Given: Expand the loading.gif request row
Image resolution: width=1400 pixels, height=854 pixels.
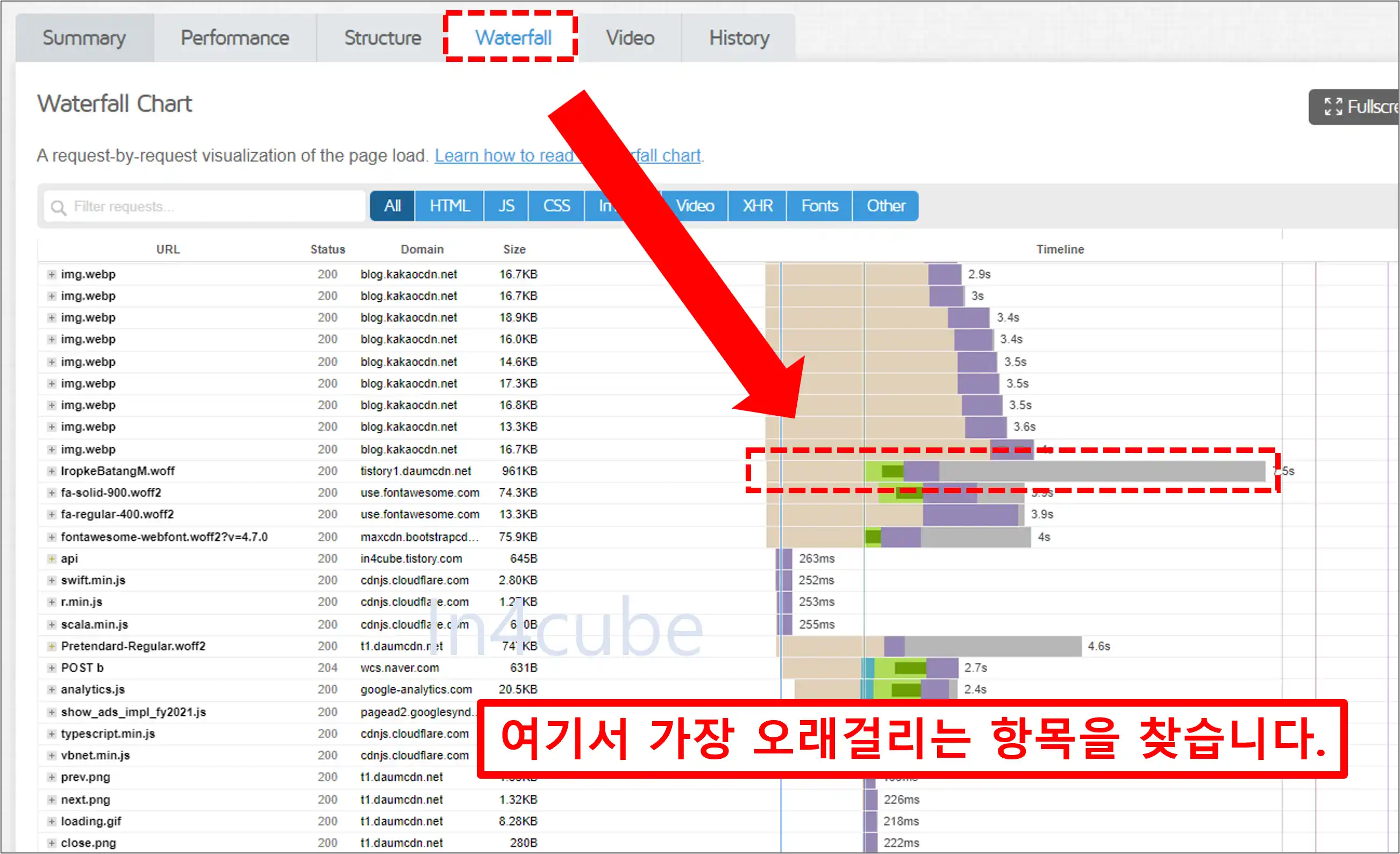Looking at the screenshot, I should point(52,821).
